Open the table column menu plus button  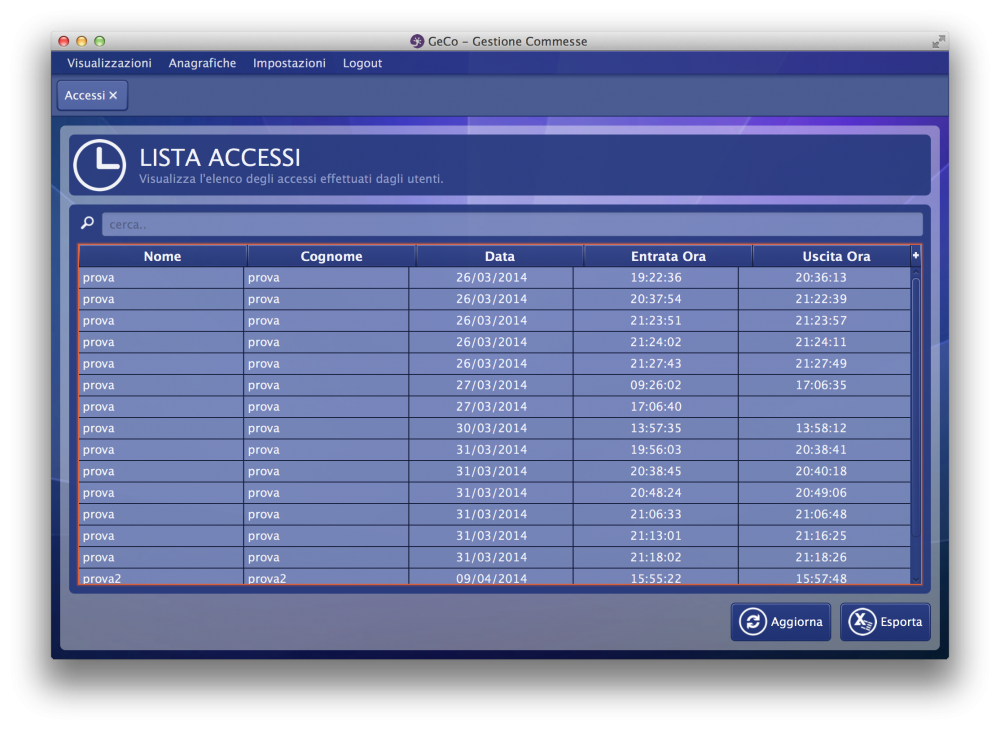915,256
